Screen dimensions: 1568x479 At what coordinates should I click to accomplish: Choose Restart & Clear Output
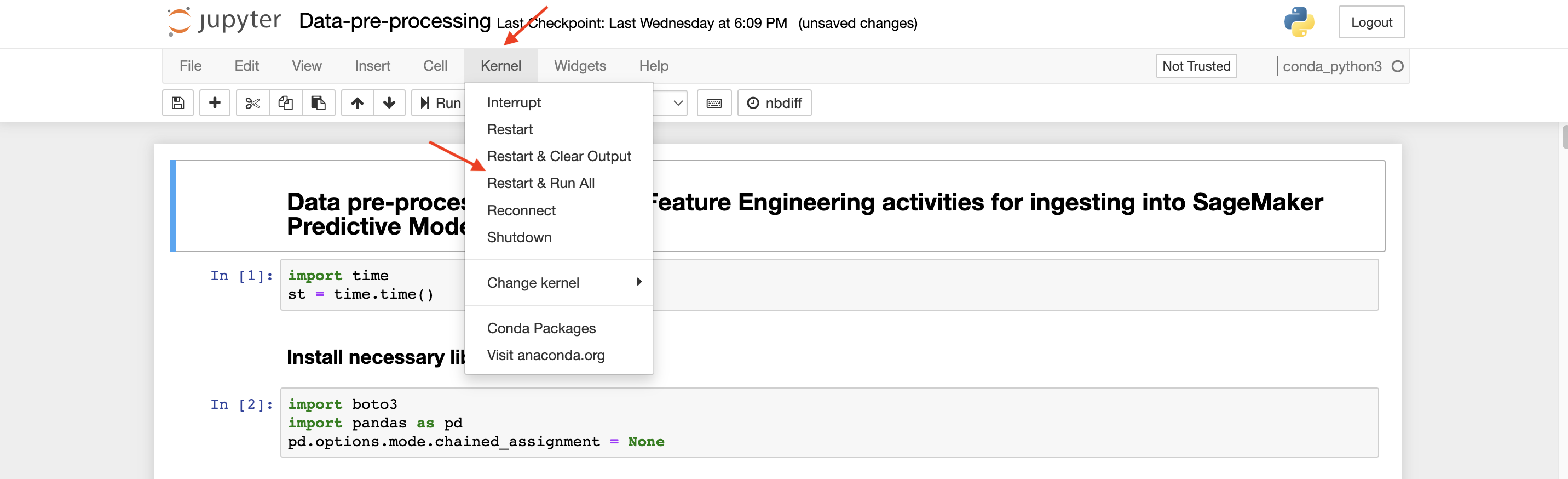pos(559,156)
